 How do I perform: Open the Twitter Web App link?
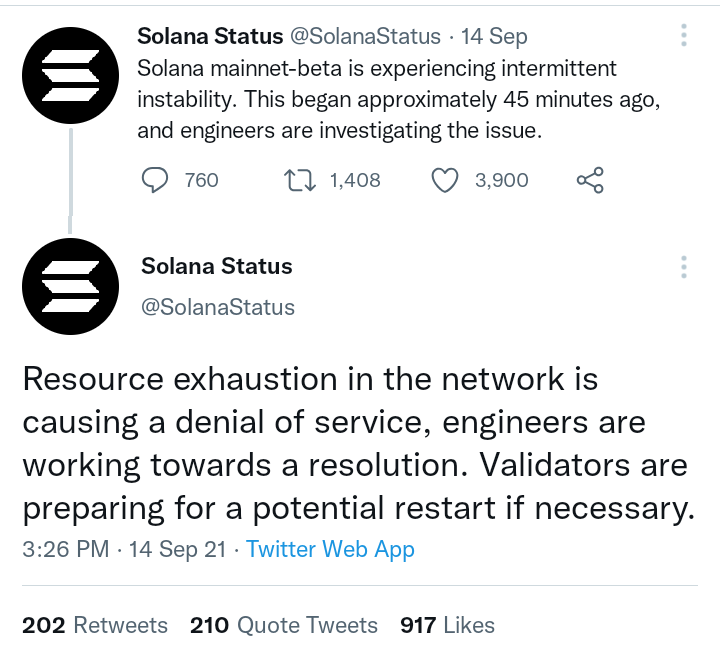click(x=330, y=550)
